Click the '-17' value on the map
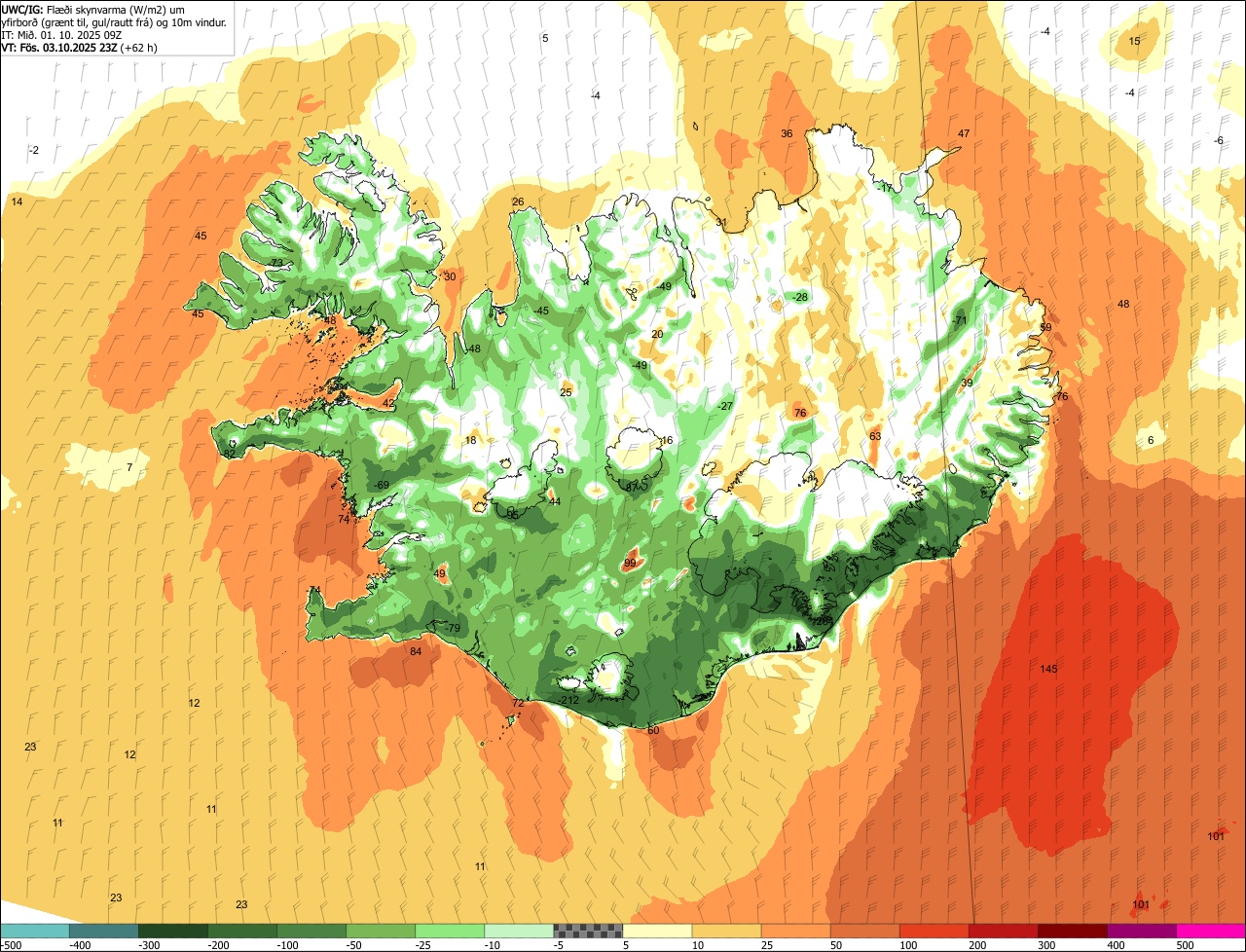The width and height of the screenshot is (1246, 952). point(885,188)
